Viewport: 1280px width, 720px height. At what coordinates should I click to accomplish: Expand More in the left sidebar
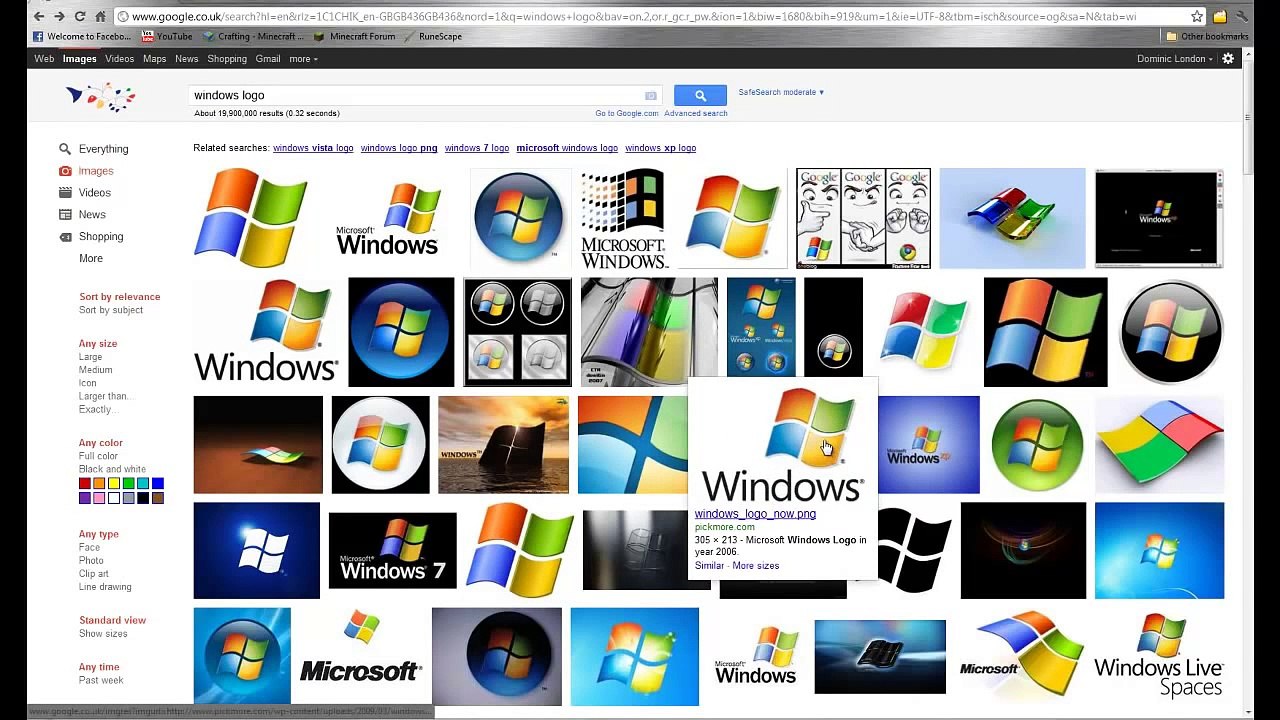click(91, 259)
